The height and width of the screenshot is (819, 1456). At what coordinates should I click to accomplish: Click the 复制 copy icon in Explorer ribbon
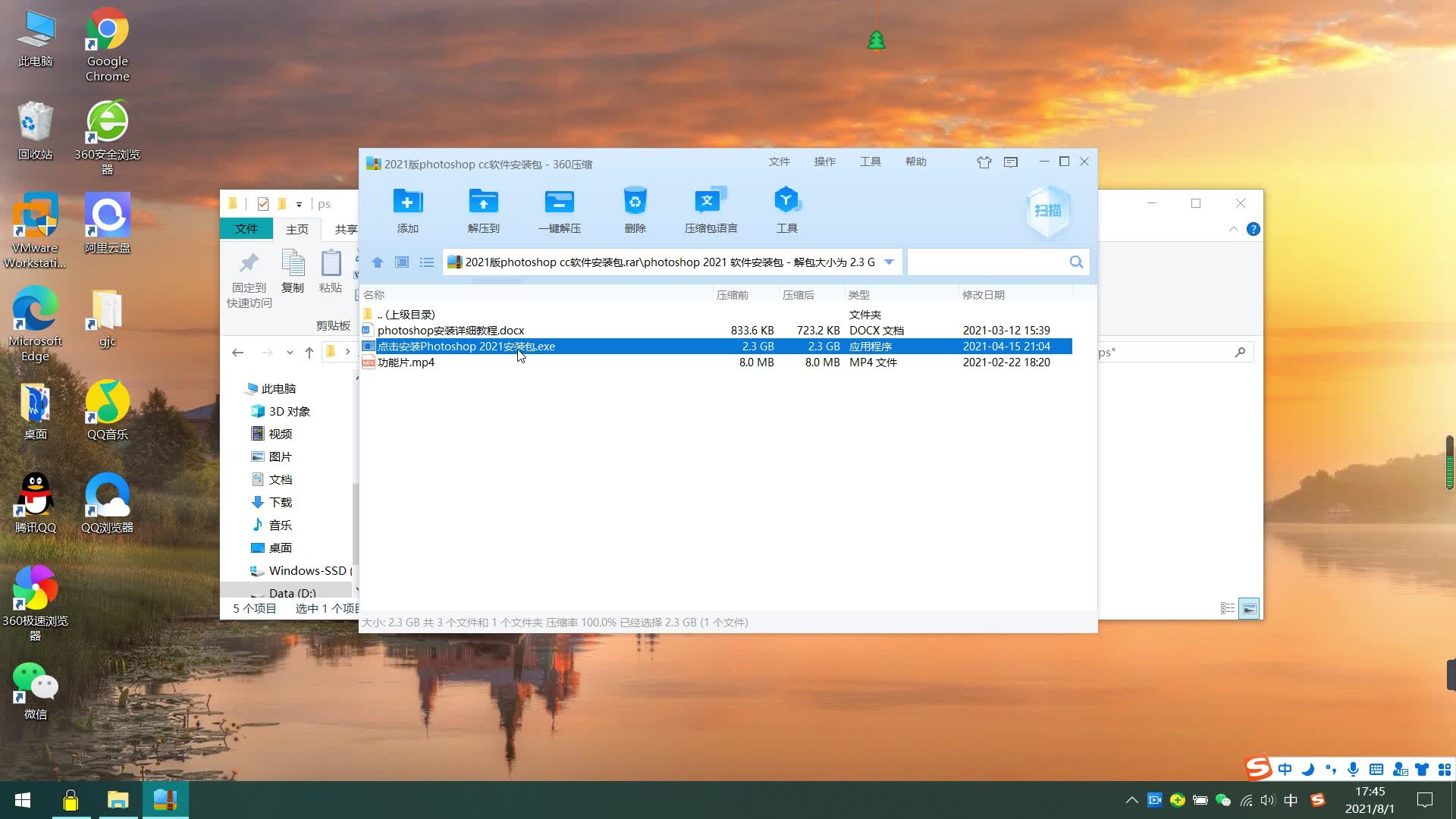tap(293, 271)
